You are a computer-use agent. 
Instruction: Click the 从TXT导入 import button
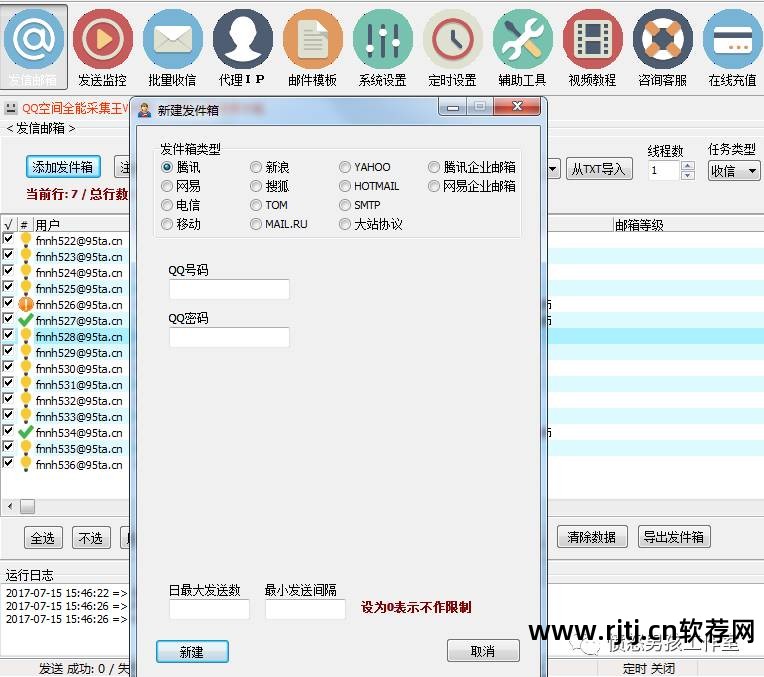[599, 169]
